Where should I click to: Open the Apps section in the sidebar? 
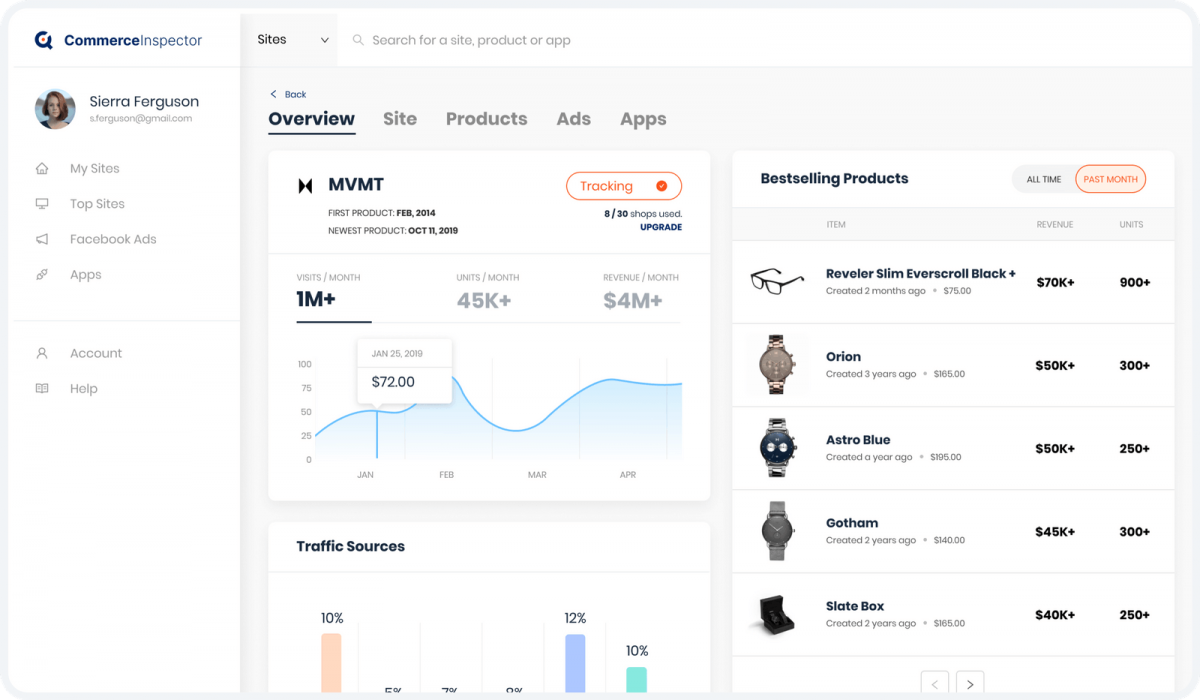(85, 274)
